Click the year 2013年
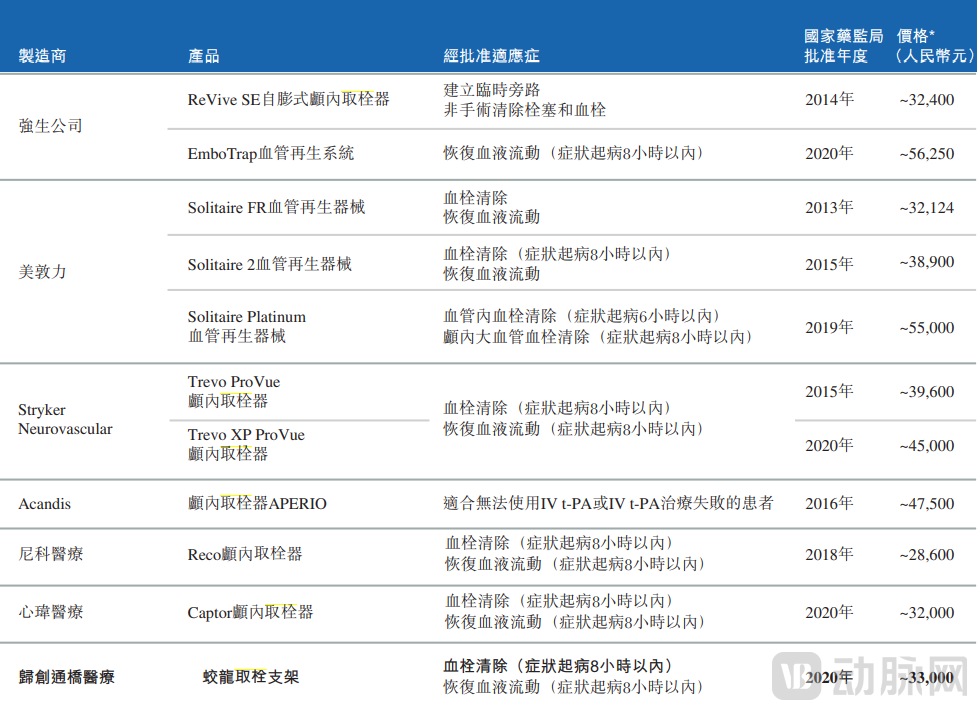 (829, 208)
